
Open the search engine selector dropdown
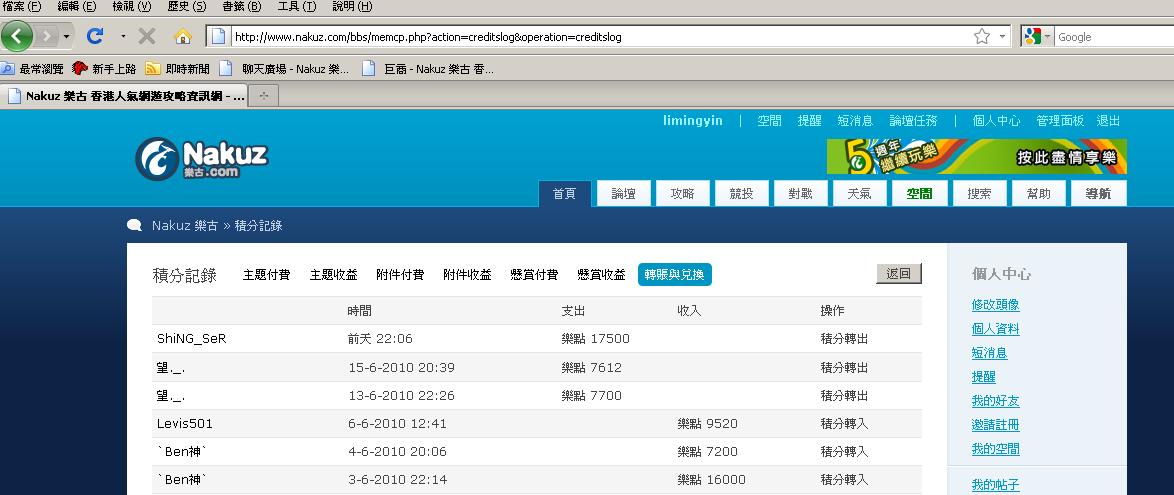click(1048, 37)
